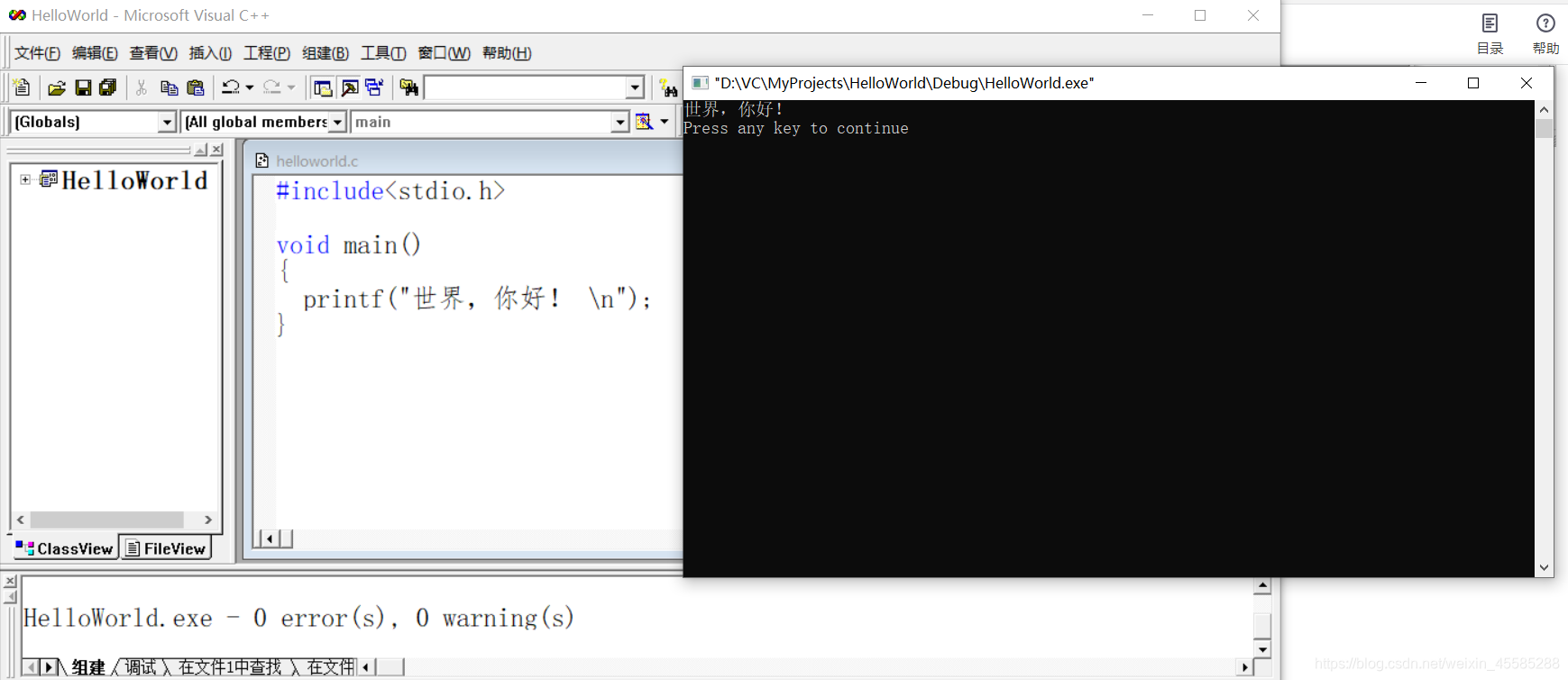Click the workspace panel dock toggle icon
This screenshot has width=1568, height=680.
point(201,150)
